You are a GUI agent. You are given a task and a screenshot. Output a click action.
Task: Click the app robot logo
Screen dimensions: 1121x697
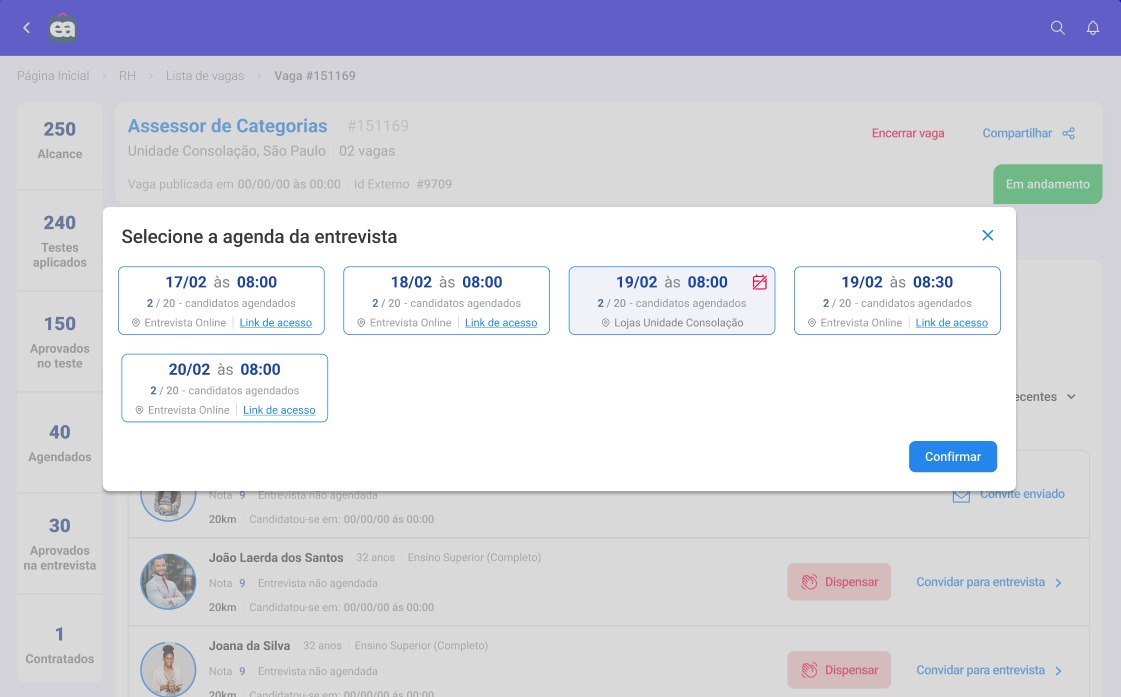click(63, 28)
